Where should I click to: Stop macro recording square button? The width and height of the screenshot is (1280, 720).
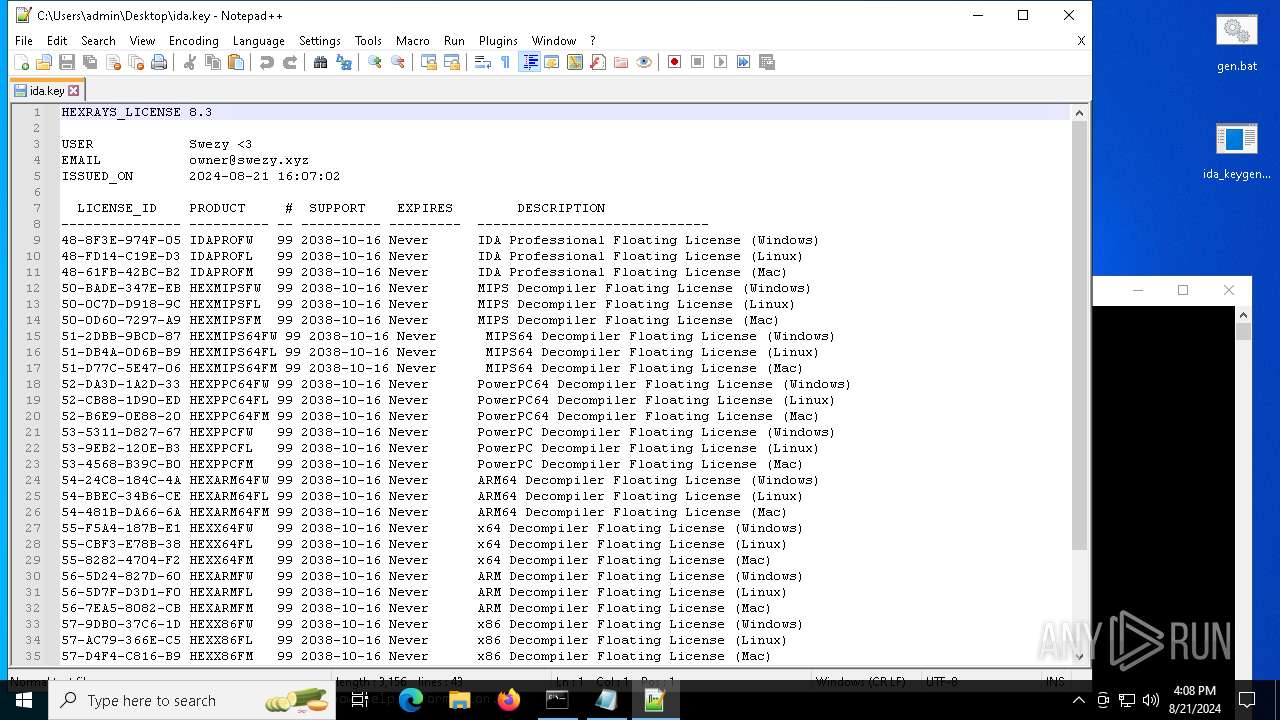(x=698, y=62)
